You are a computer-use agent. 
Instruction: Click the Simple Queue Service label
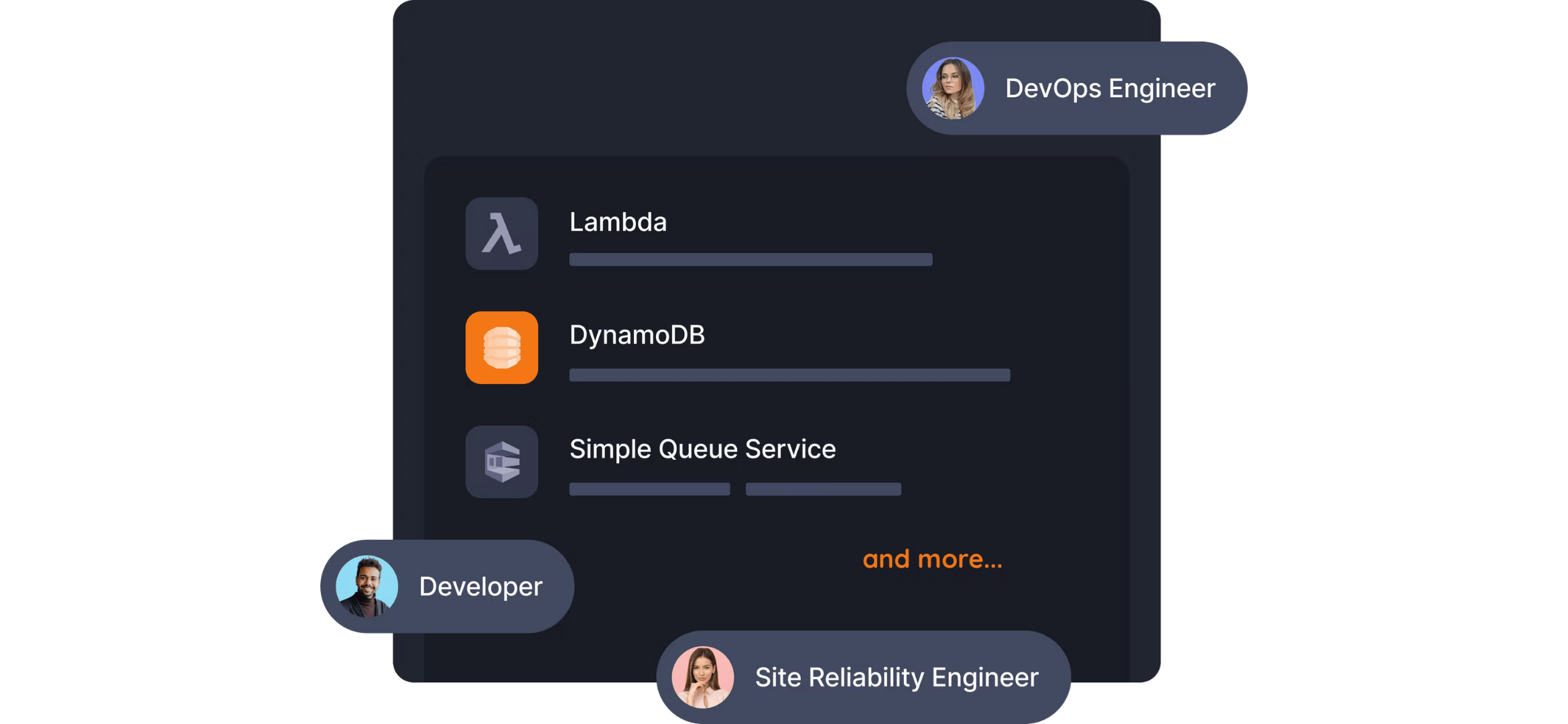tap(703, 449)
